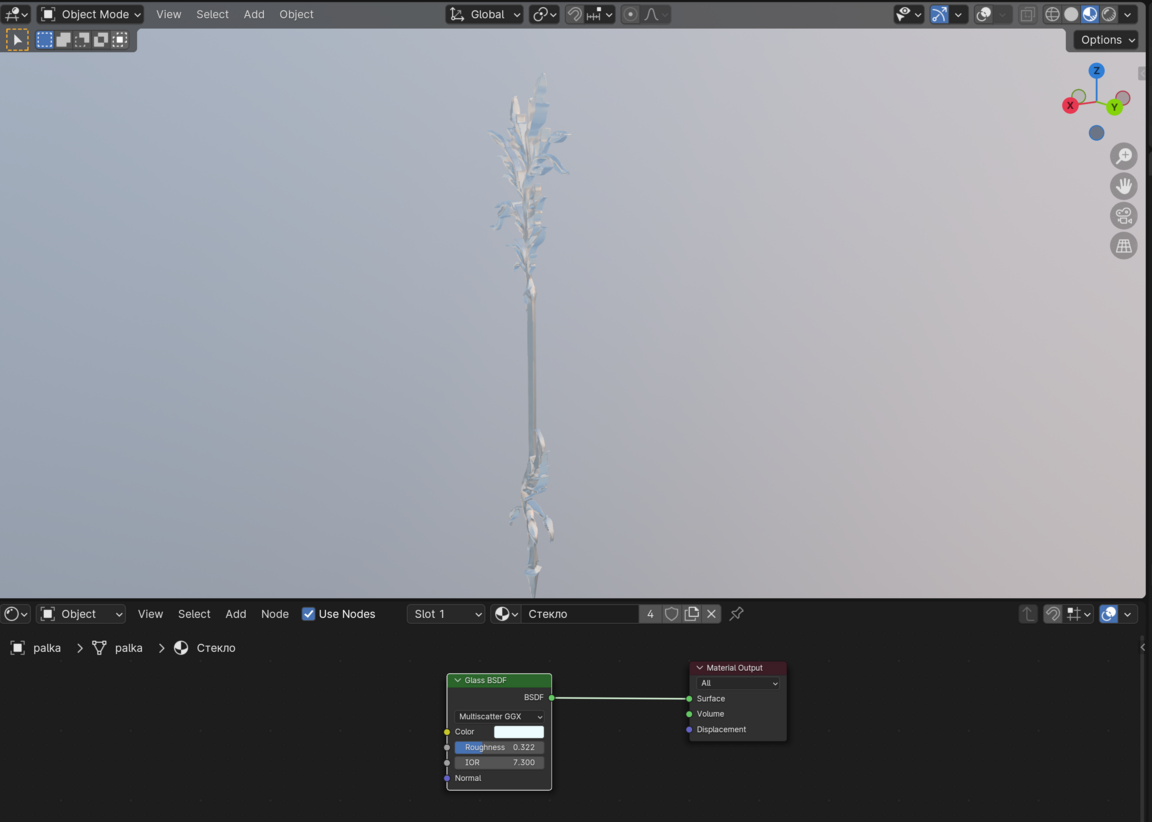Open the View menu in 3D viewport header
The image size is (1152, 822).
tap(168, 14)
